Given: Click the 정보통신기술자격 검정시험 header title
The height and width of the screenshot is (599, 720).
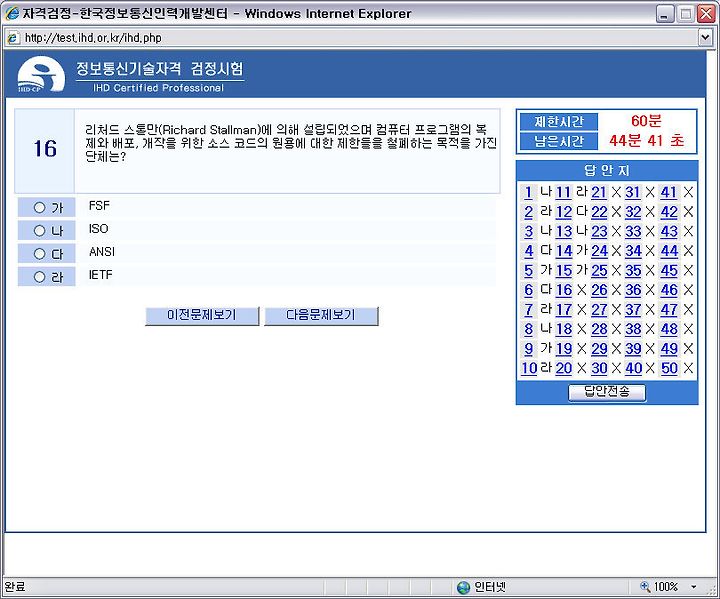Looking at the screenshot, I should click(x=159, y=69).
